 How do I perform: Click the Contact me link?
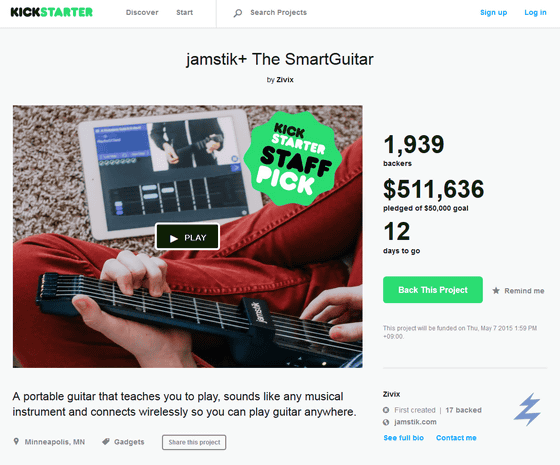click(456, 438)
